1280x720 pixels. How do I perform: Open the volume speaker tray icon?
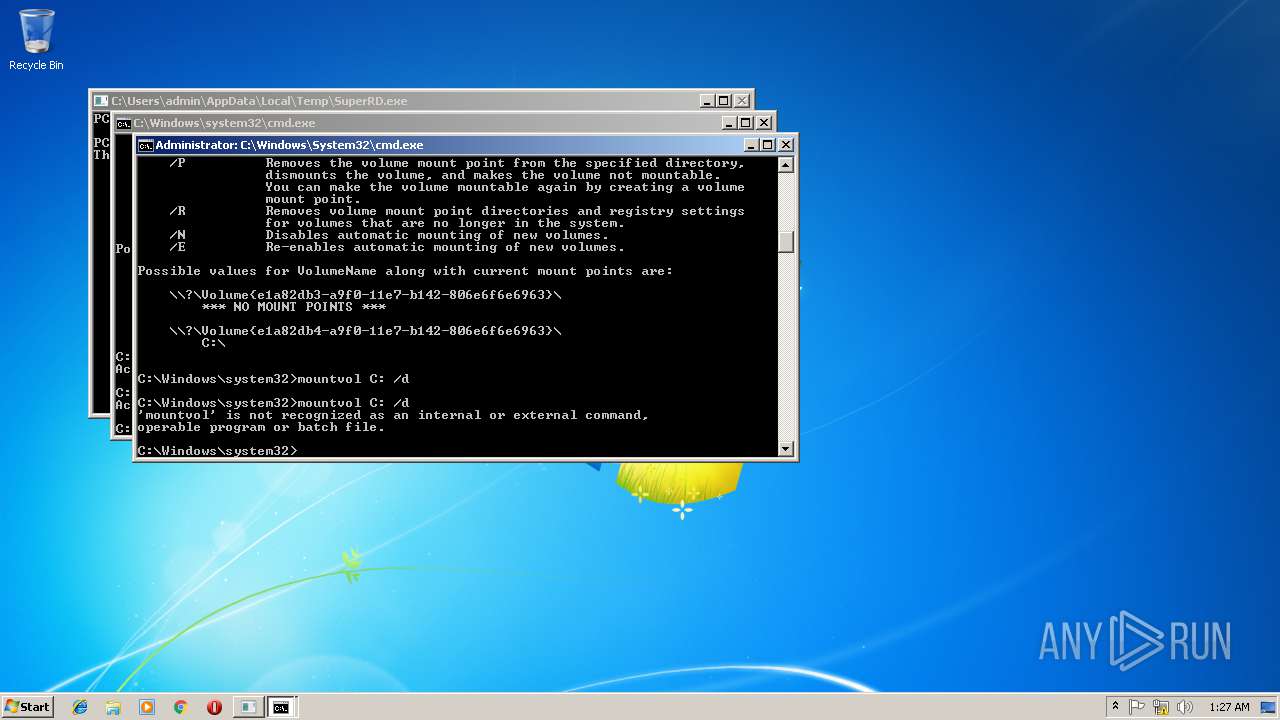point(1184,707)
